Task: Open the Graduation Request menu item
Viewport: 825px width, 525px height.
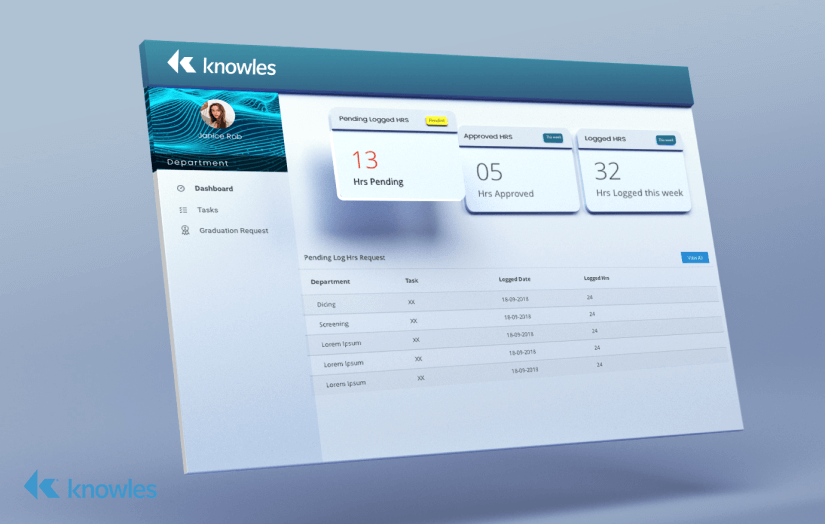Action: [234, 230]
